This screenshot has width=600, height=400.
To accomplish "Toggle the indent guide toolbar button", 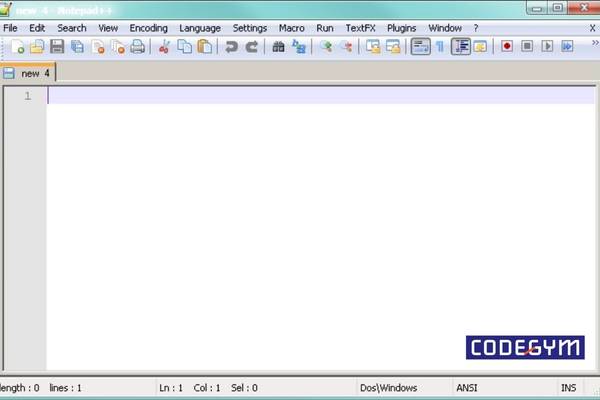I will tap(460, 47).
